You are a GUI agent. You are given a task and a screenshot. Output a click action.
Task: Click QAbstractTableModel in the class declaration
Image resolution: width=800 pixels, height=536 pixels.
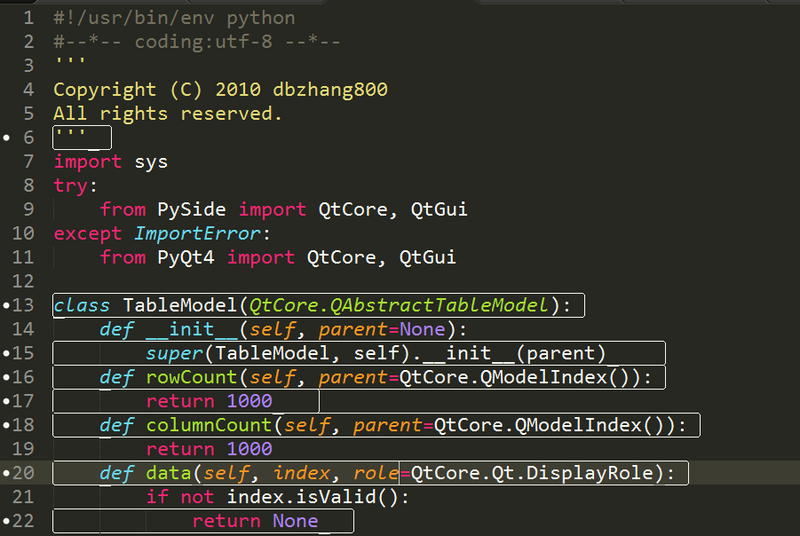(x=452, y=305)
